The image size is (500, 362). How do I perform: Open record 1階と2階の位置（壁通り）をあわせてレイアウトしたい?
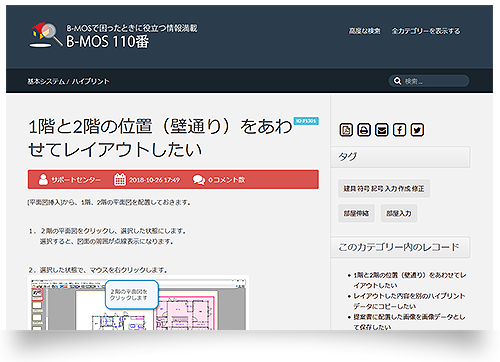[x=410, y=280]
